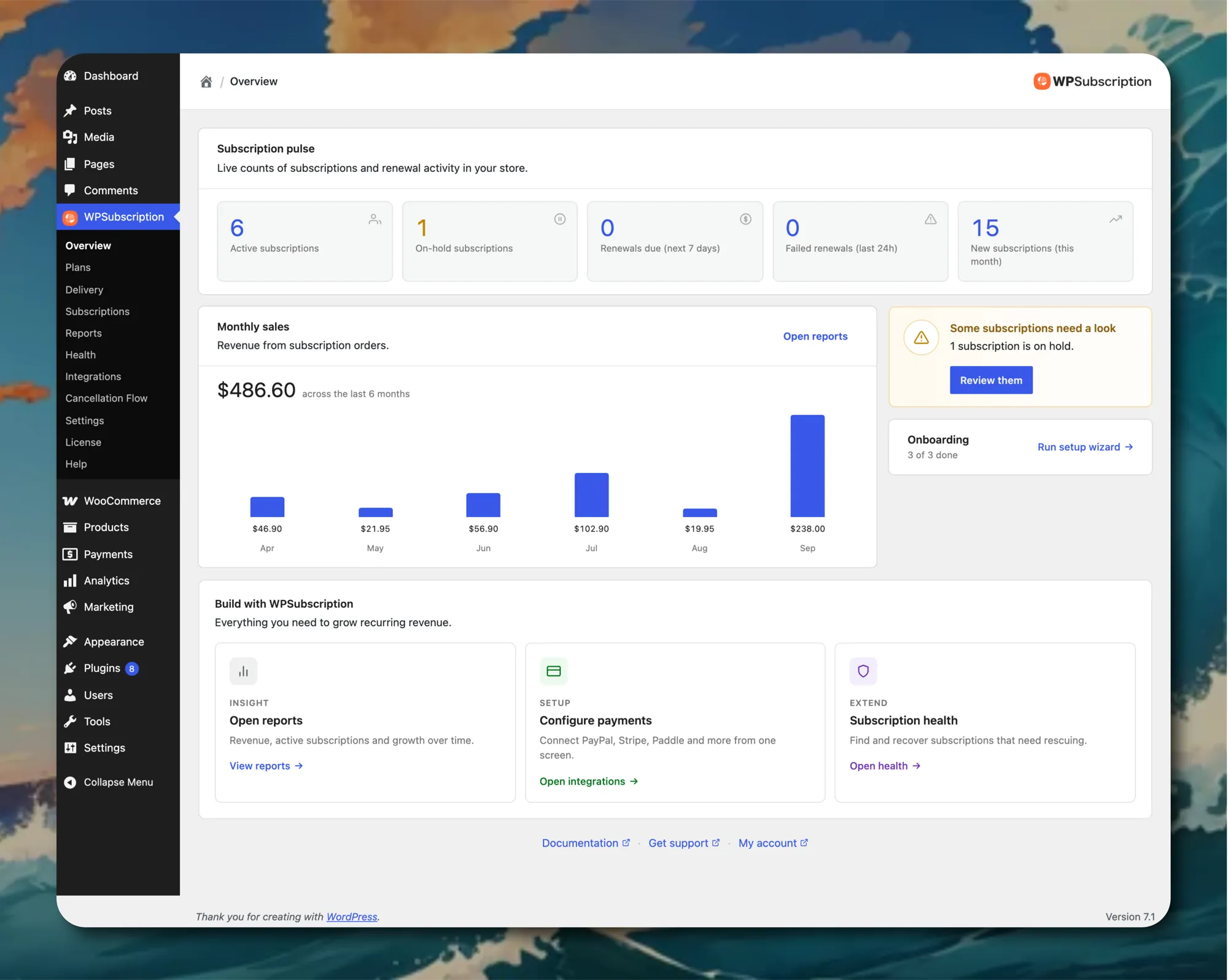
Task: Click the Open integrations link
Action: coord(588,782)
